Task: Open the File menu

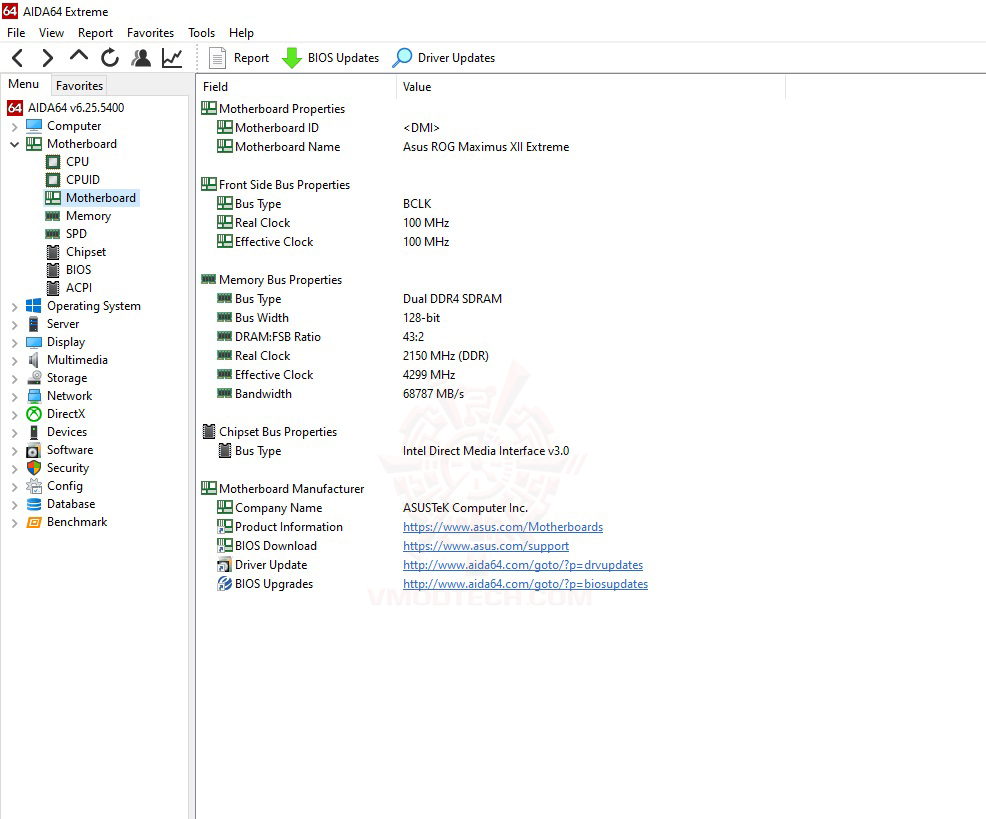Action: 16,33
